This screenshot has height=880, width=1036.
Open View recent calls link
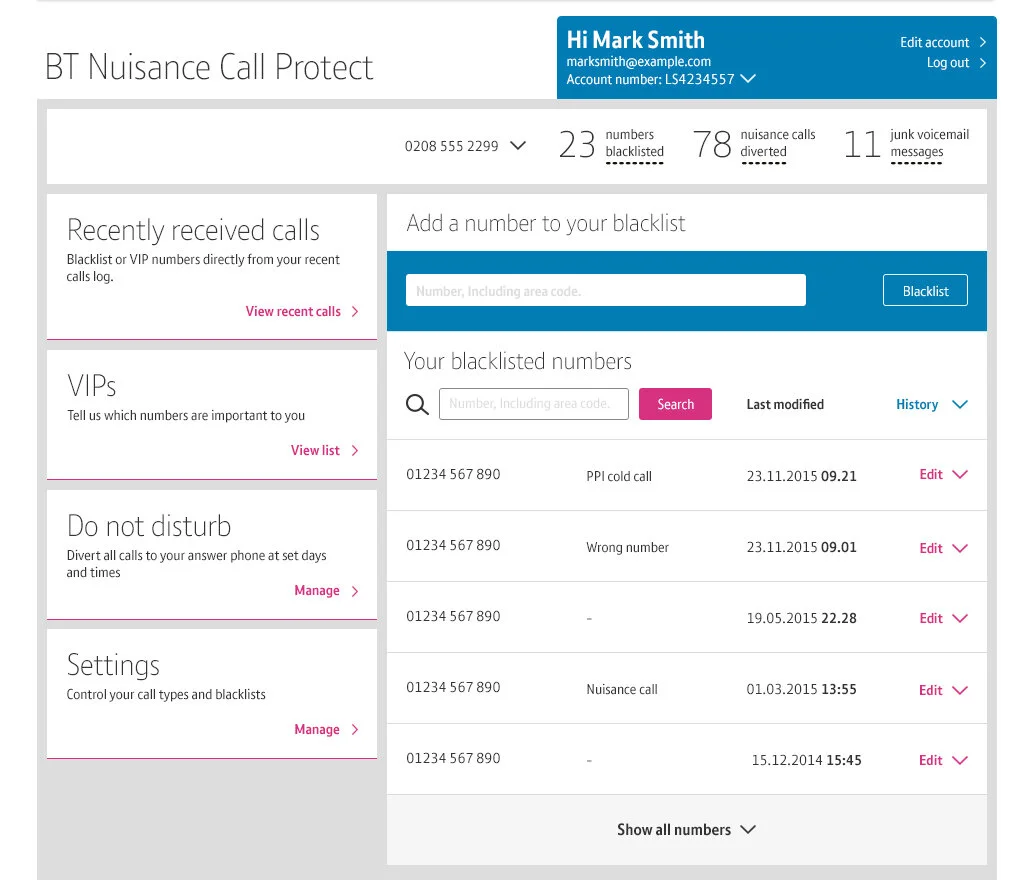tap(293, 311)
